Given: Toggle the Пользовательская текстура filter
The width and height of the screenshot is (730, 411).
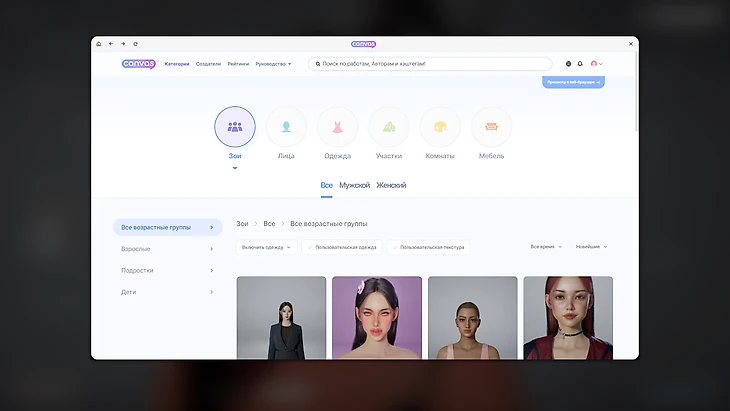Looking at the screenshot, I should (430, 246).
